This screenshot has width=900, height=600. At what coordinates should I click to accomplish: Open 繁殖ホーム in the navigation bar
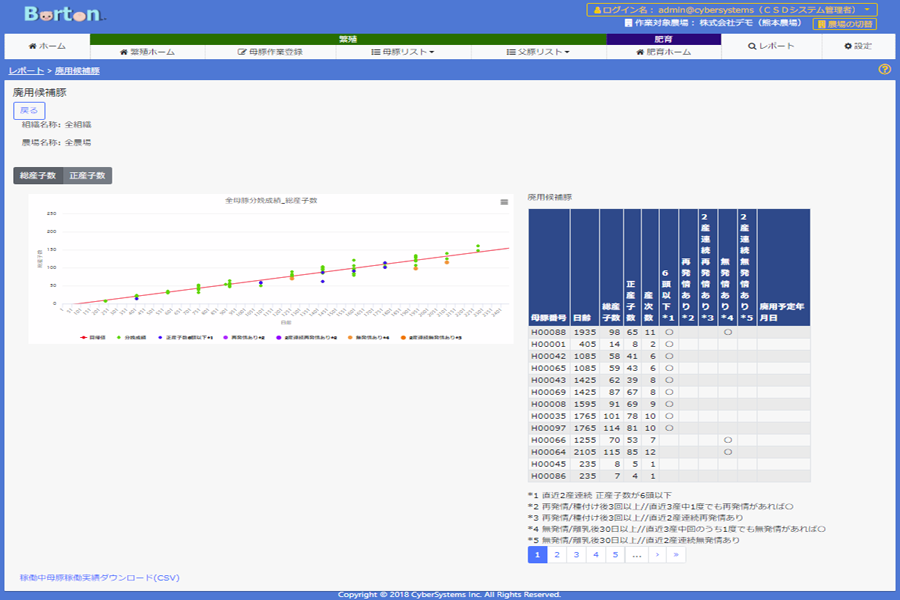coord(148,52)
